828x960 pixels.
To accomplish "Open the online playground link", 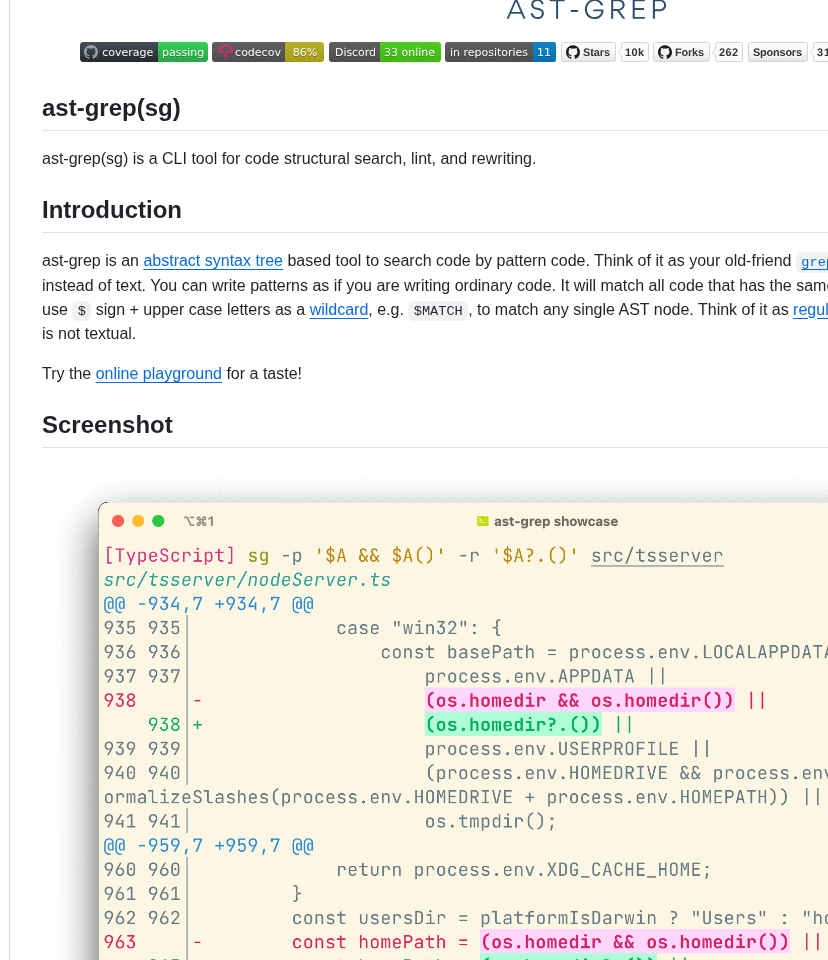I will pos(159,373).
